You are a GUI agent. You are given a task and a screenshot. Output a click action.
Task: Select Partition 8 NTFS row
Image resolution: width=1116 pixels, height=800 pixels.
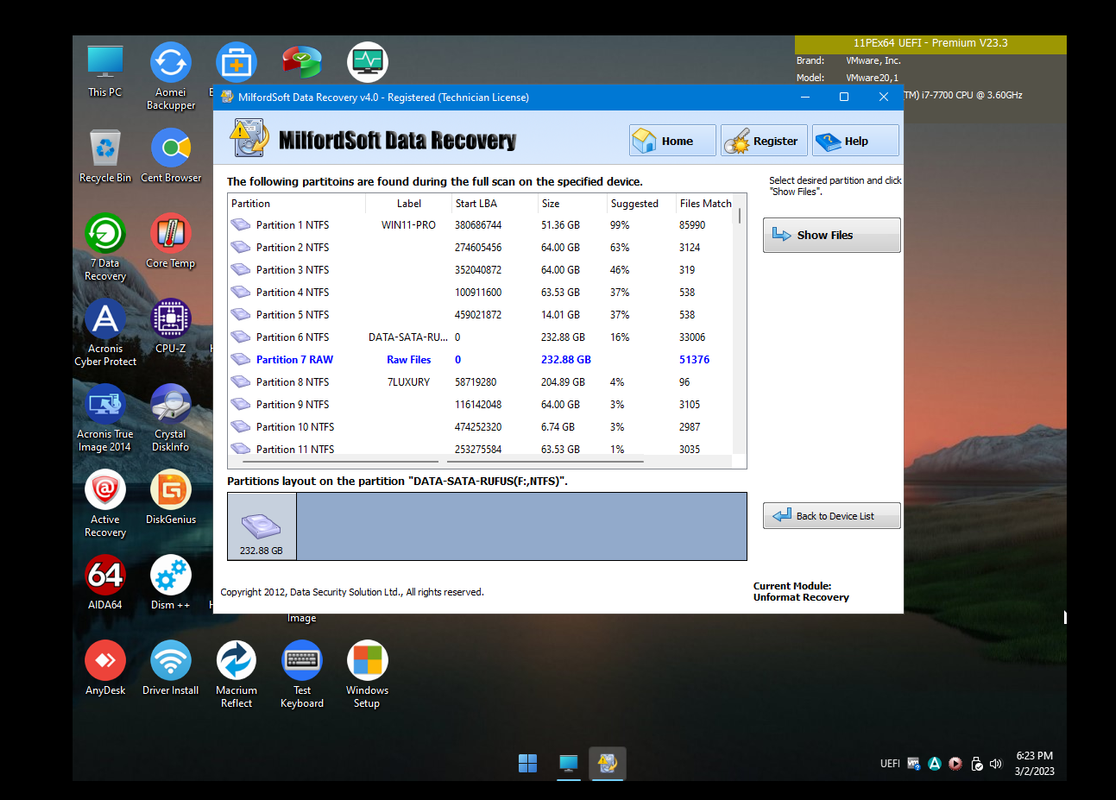480,382
